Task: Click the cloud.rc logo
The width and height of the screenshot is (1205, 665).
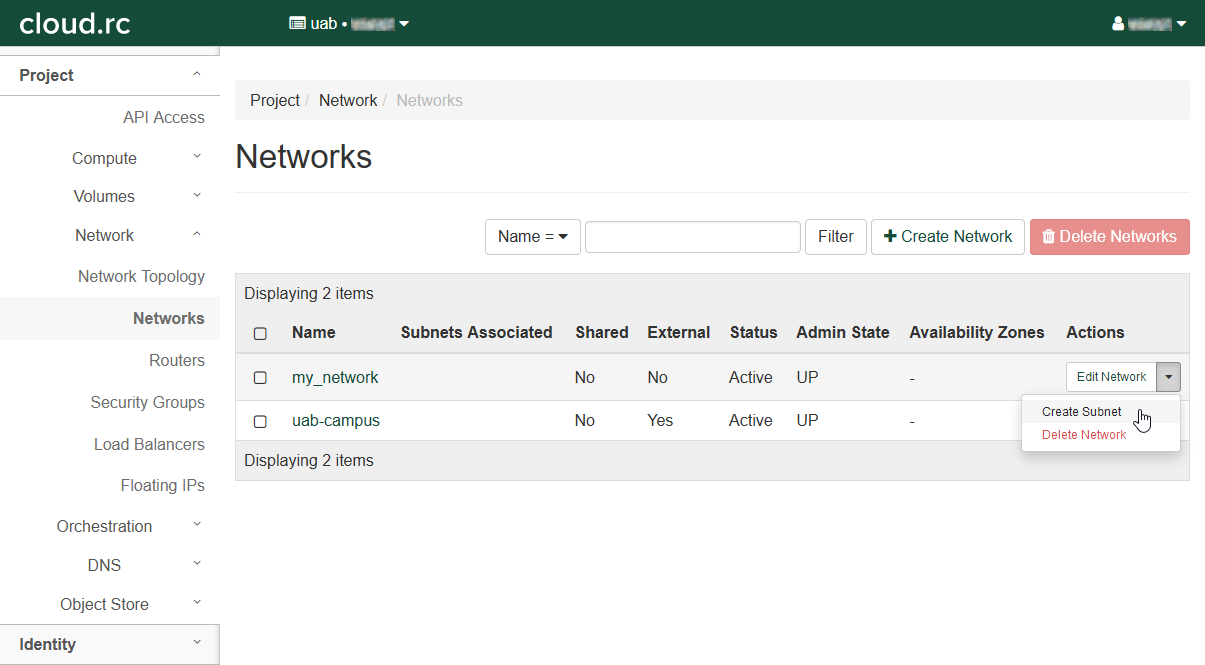Action: tap(75, 23)
